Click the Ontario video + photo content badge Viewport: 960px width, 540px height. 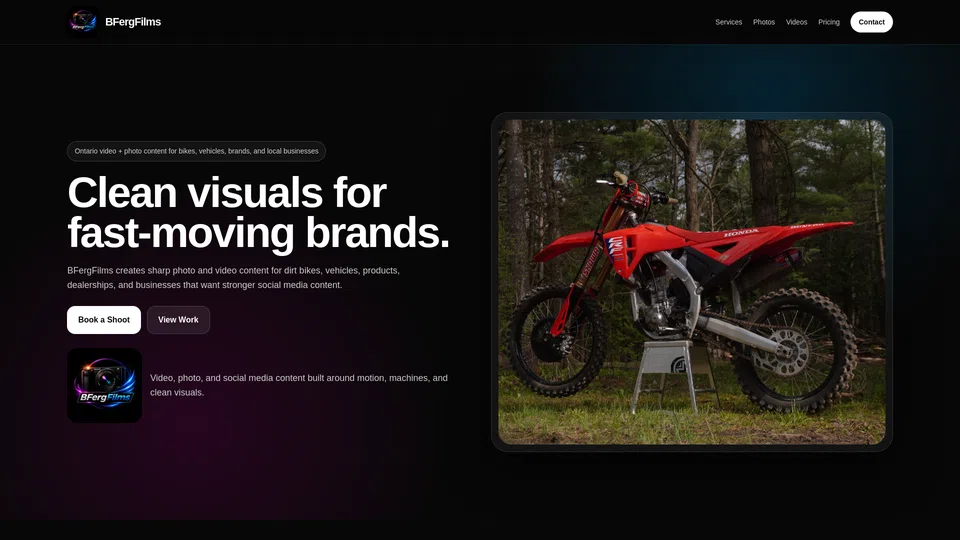point(197,151)
